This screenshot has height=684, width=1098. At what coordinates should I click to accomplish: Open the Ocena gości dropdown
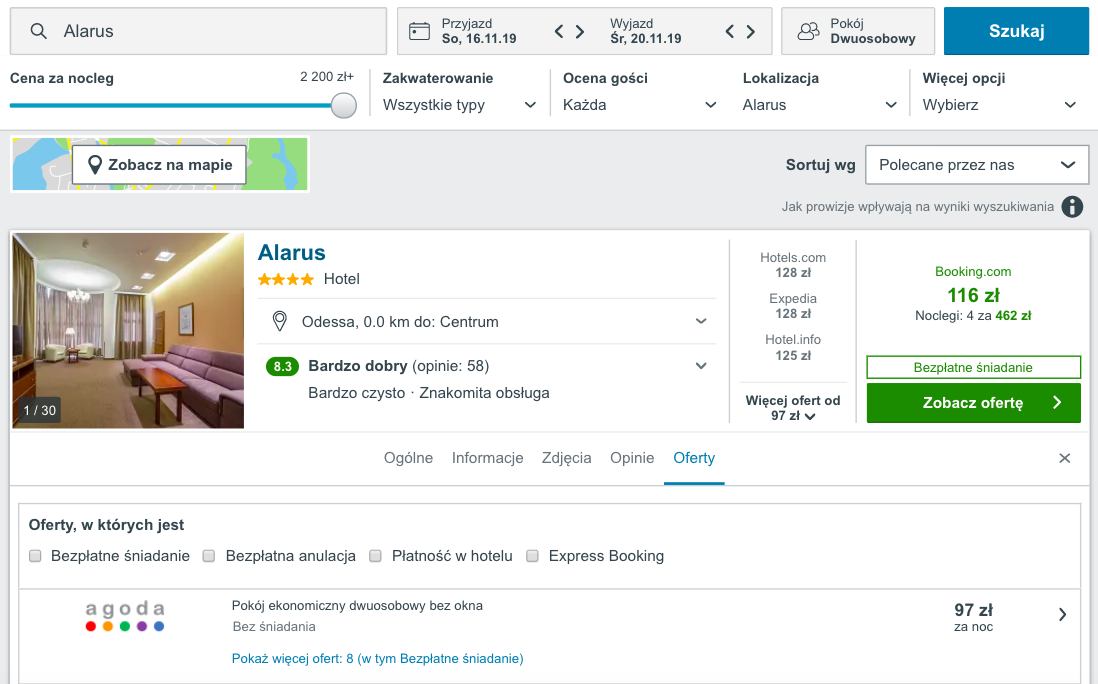640,105
